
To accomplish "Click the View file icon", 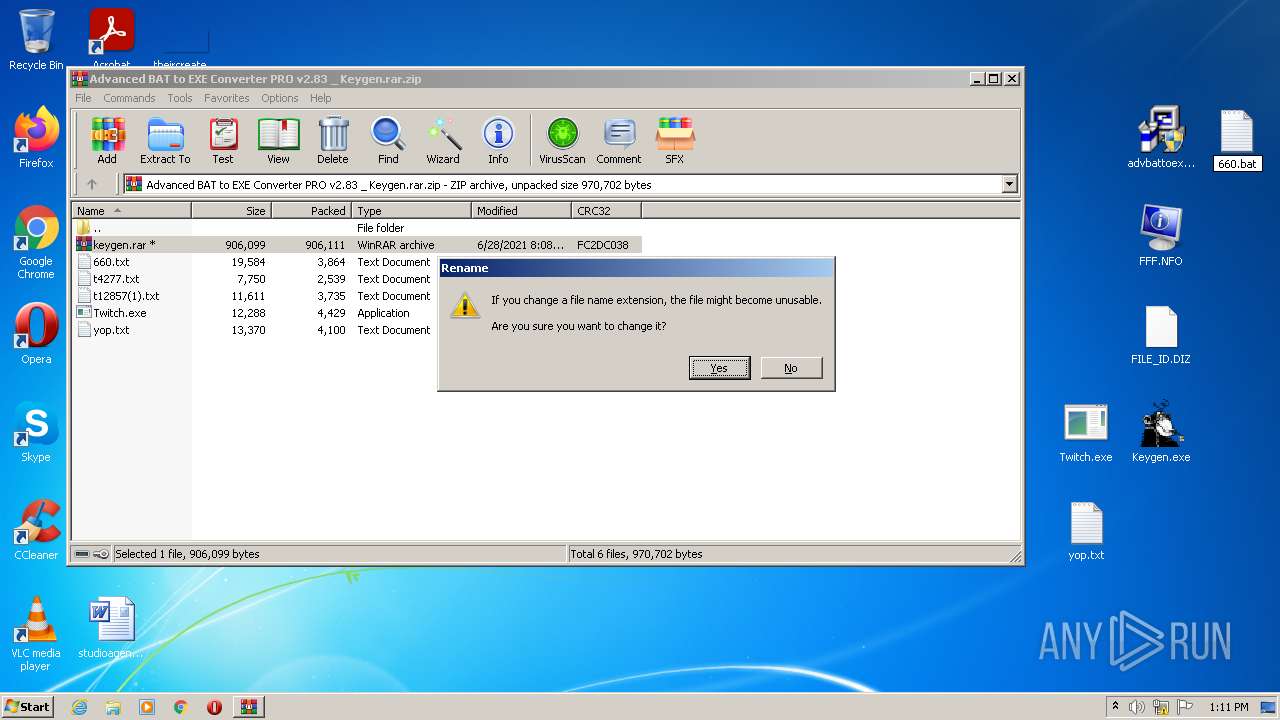I will (x=278, y=140).
